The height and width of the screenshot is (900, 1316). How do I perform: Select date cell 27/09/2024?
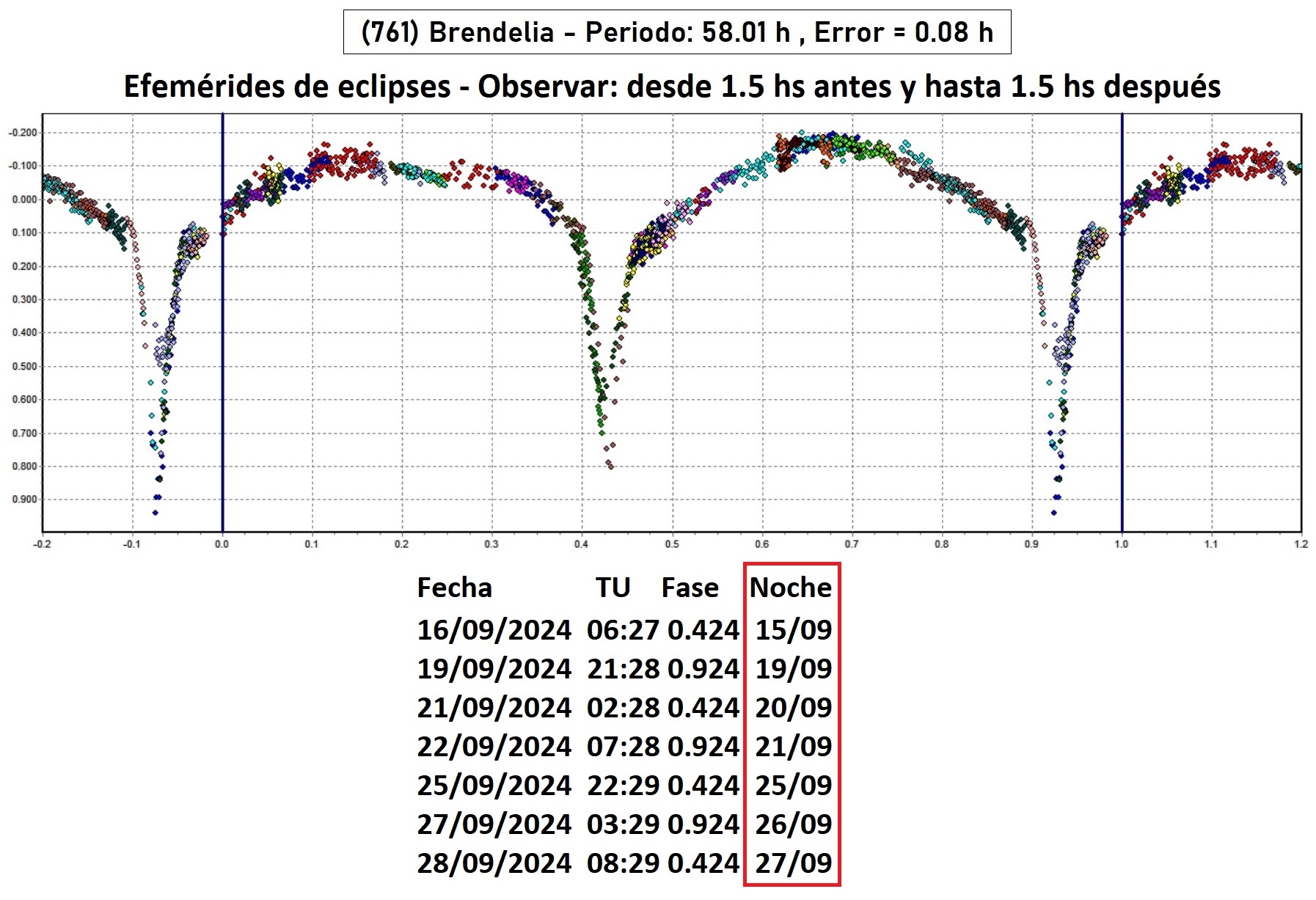494,824
